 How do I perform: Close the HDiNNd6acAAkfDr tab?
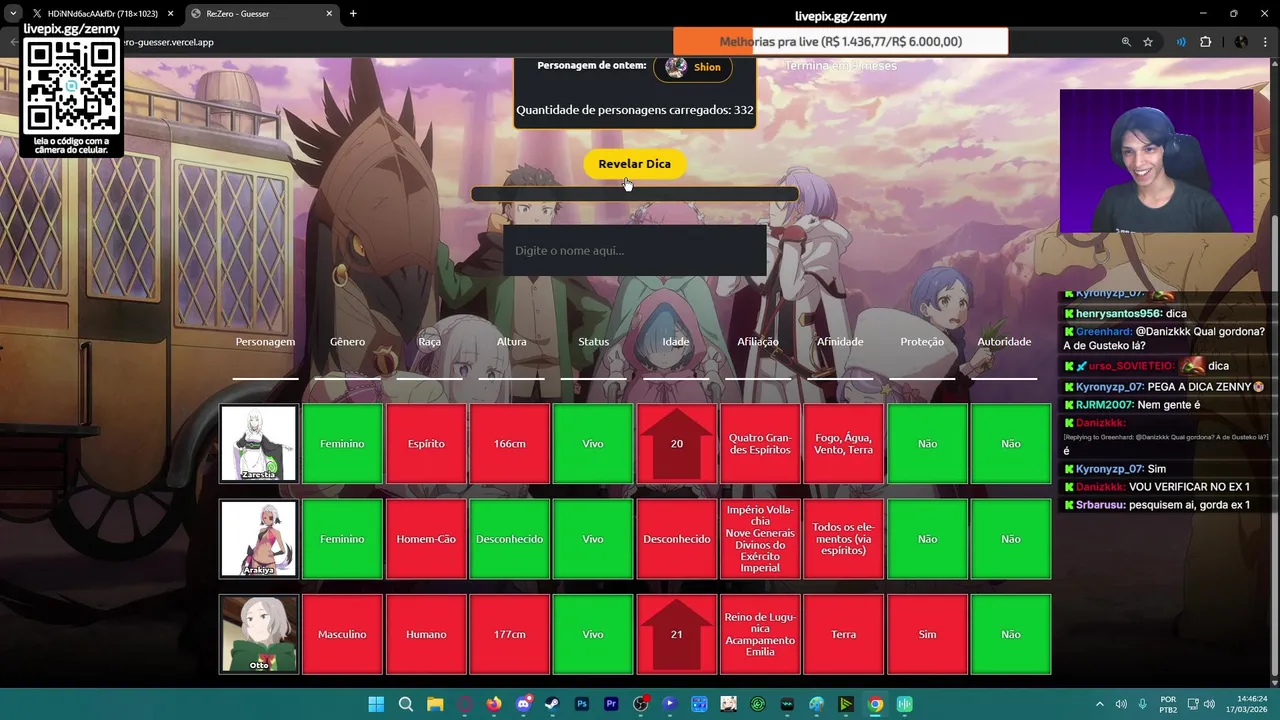[x=170, y=14]
